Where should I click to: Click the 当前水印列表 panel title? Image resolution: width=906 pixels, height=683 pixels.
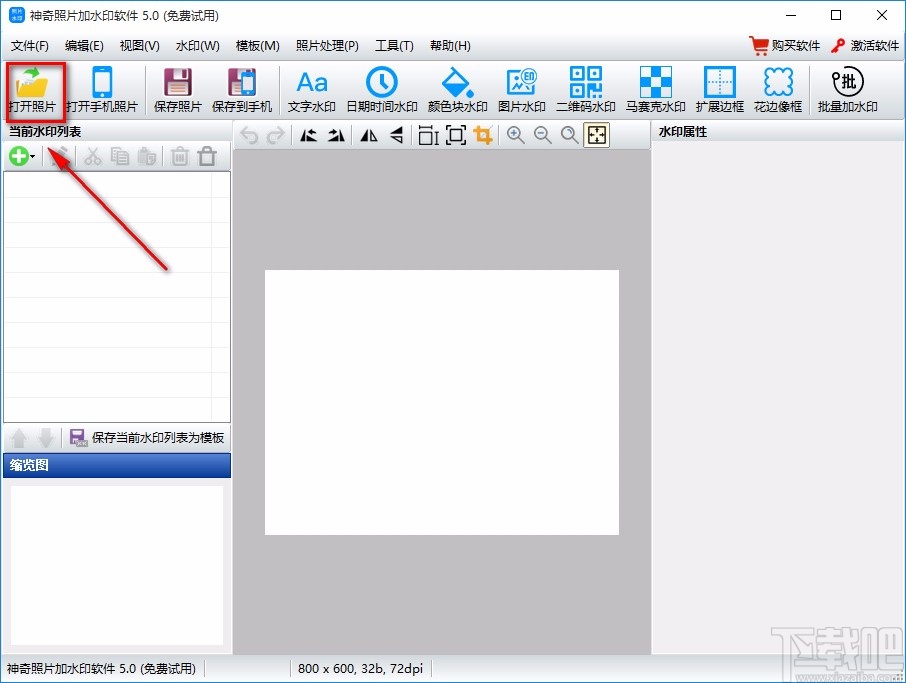[x=45, y=132]
